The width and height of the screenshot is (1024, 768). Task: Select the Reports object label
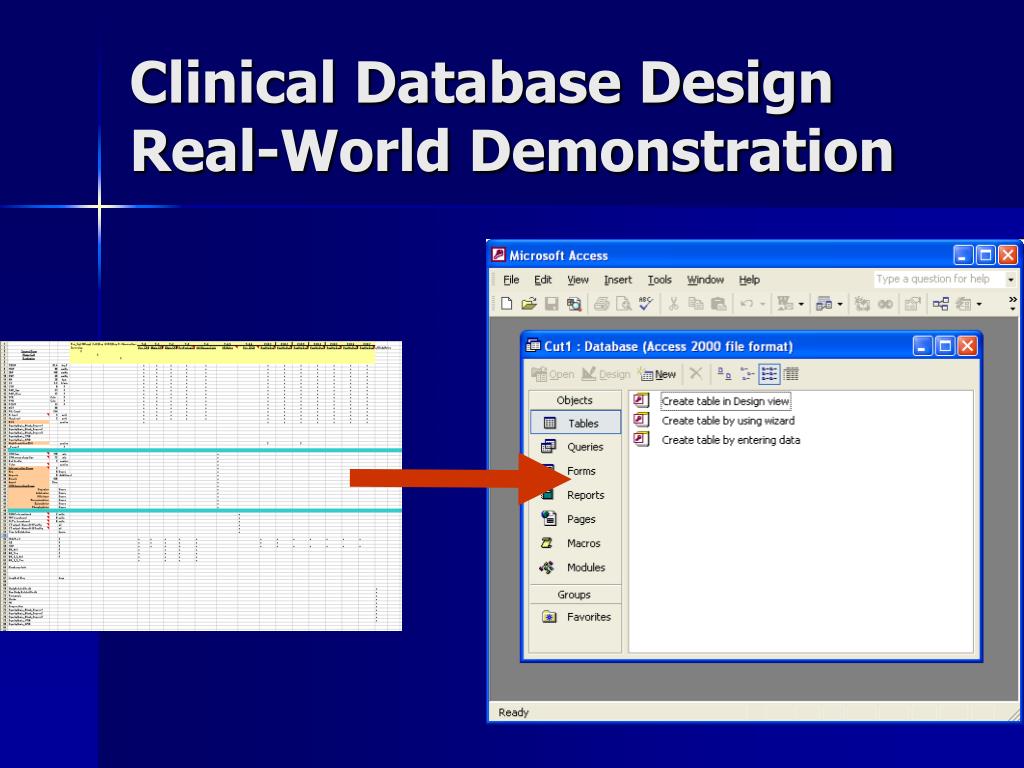[x=585, y=495]
